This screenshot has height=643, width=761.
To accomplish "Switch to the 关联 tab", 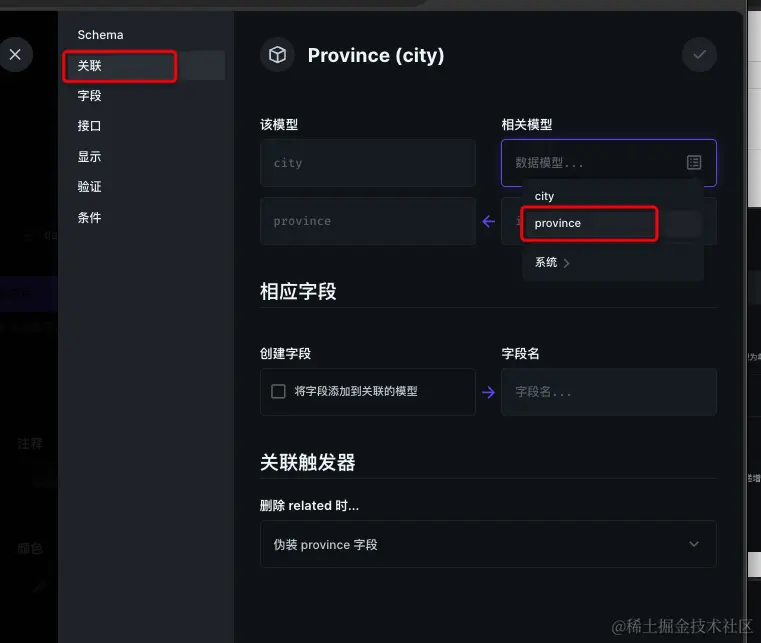I will pyautogui.click(x=90, y=66).
